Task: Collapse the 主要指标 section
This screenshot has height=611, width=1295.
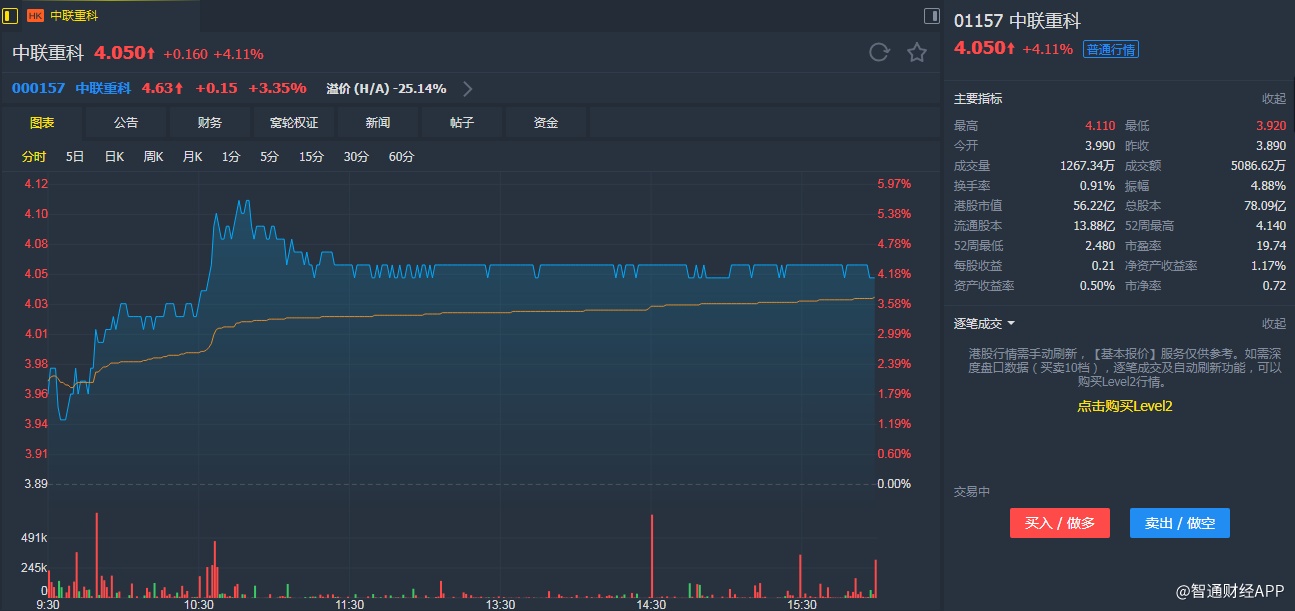Action: (1273, 99)
